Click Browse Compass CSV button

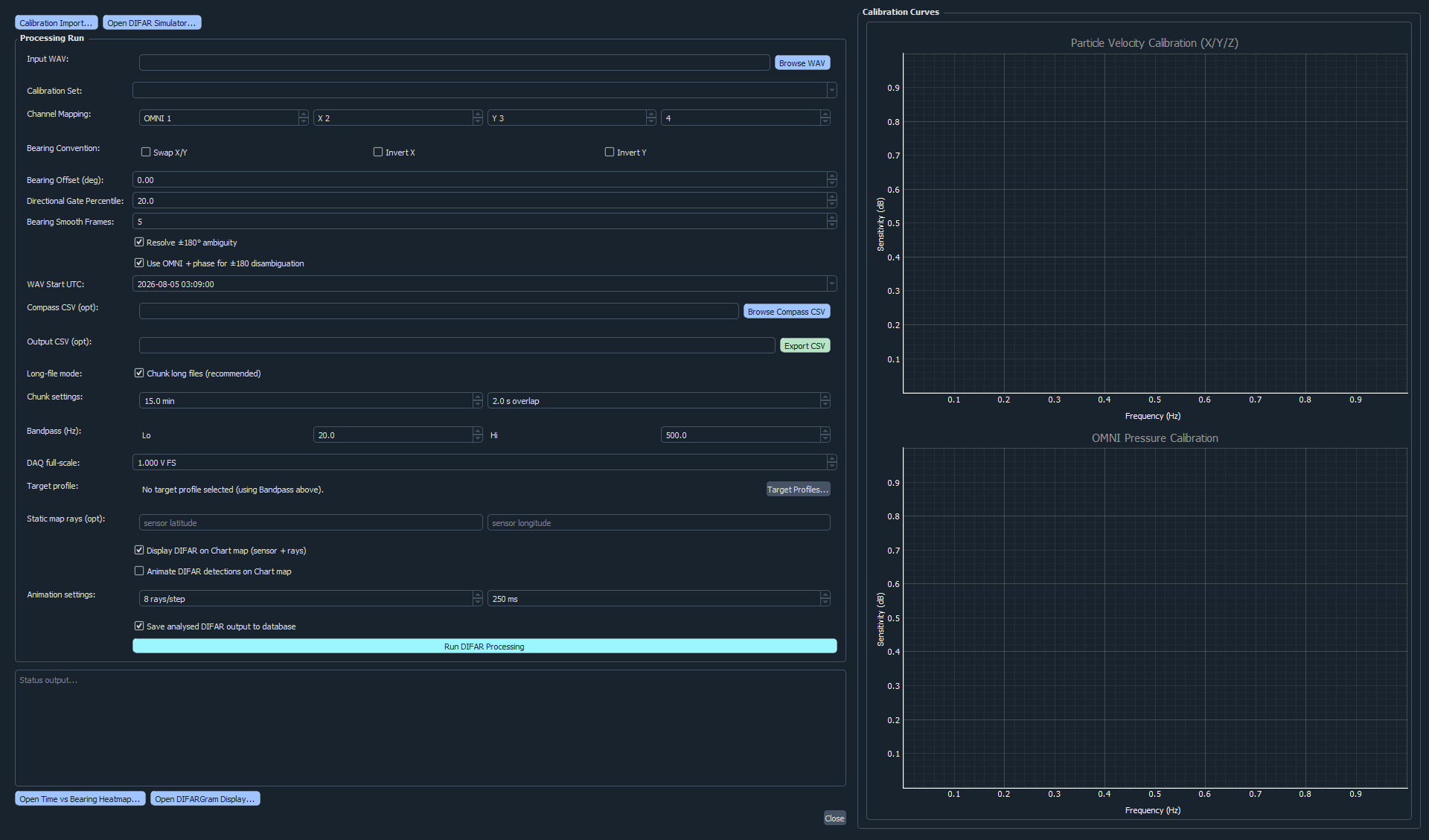[786, 312]
